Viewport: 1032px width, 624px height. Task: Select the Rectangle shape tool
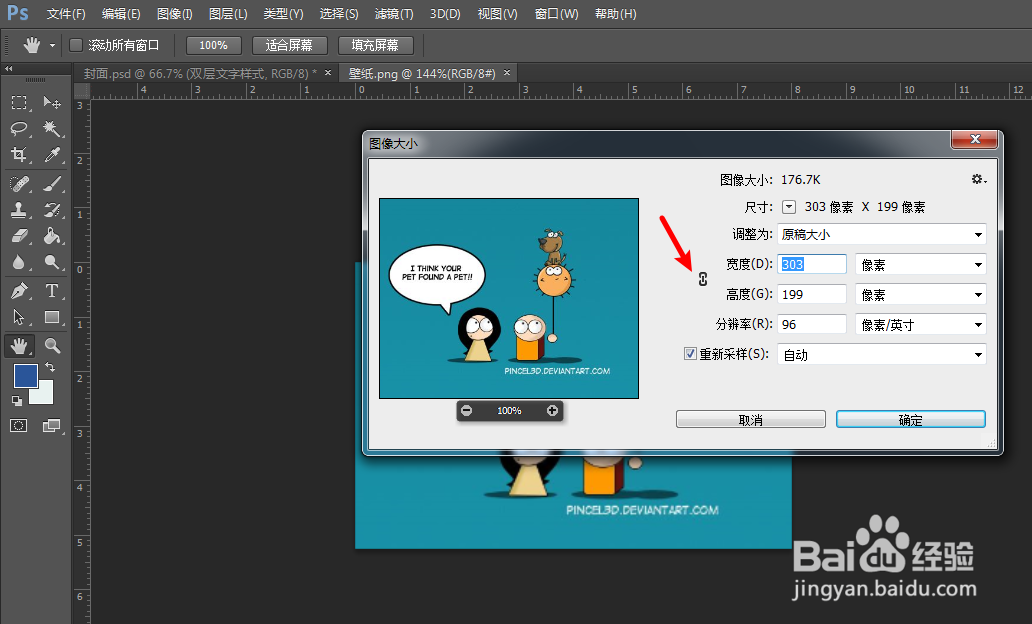pos(52,317)
